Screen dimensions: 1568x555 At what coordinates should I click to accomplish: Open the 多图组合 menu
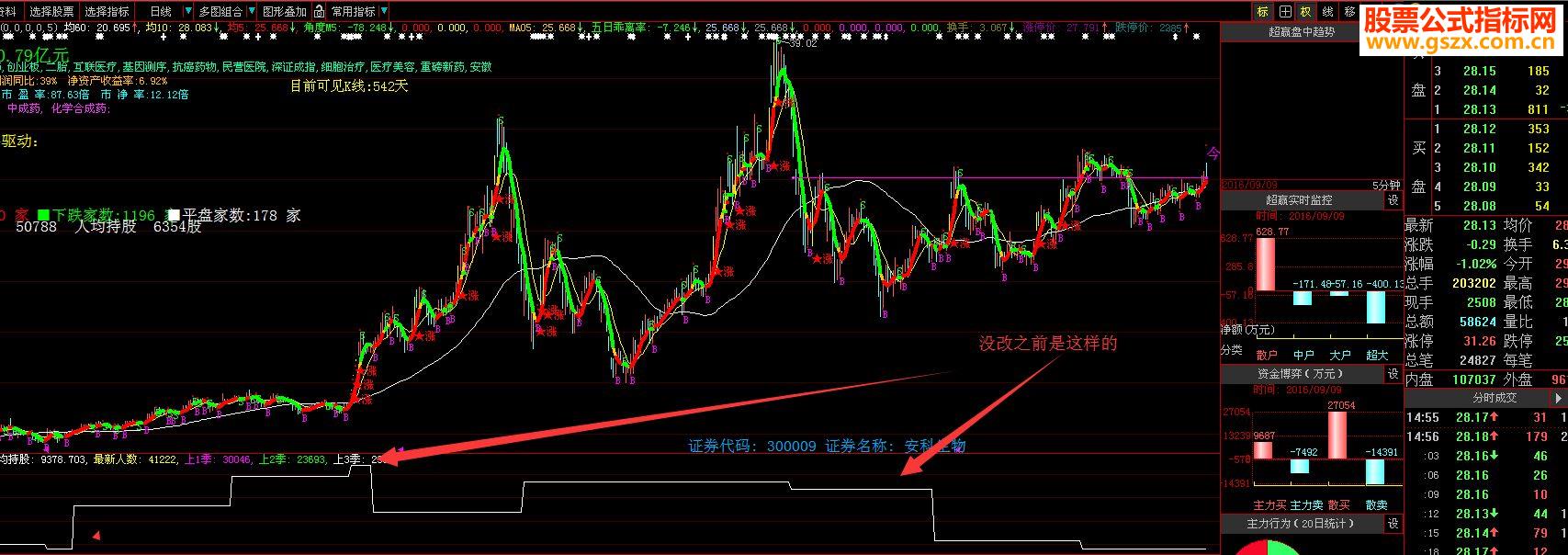pos(220,12)
